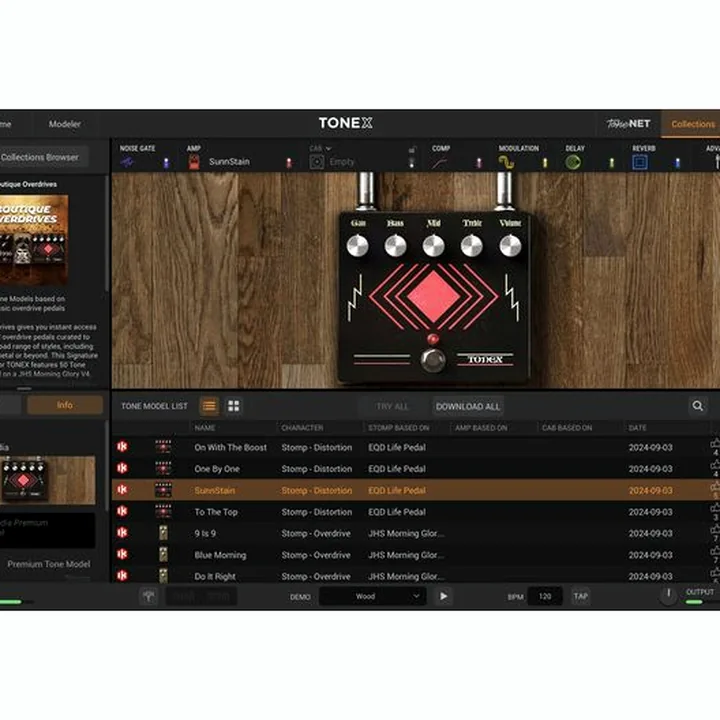Image resolution: width=720 pixels, height=720 pixels.
Task: Play the demo loop
Action: point(443,596)
